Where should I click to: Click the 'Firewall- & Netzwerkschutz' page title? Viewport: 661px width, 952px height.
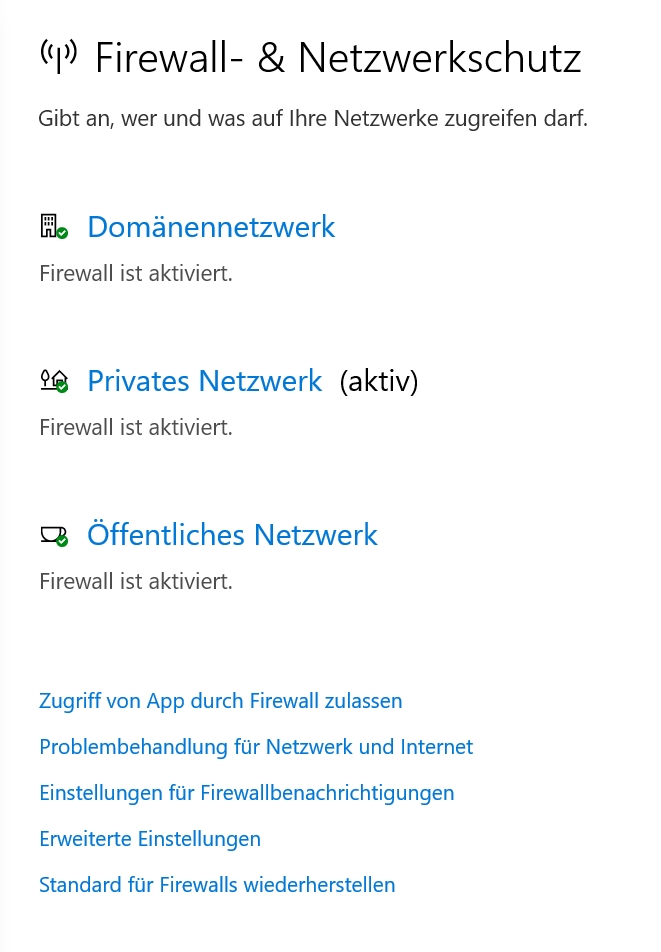(337, 58)
